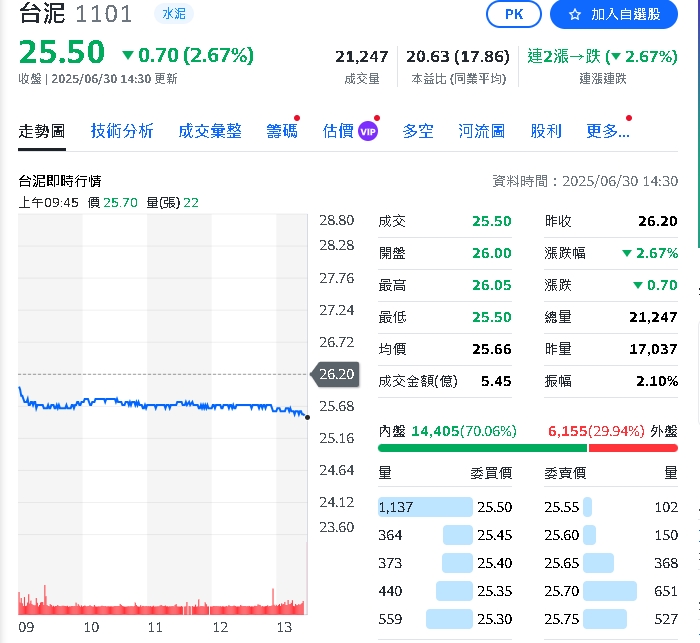Click the 成交量 value 21,247 at top
This screenshot has height=643, width=700.
[x=362, y=57]
